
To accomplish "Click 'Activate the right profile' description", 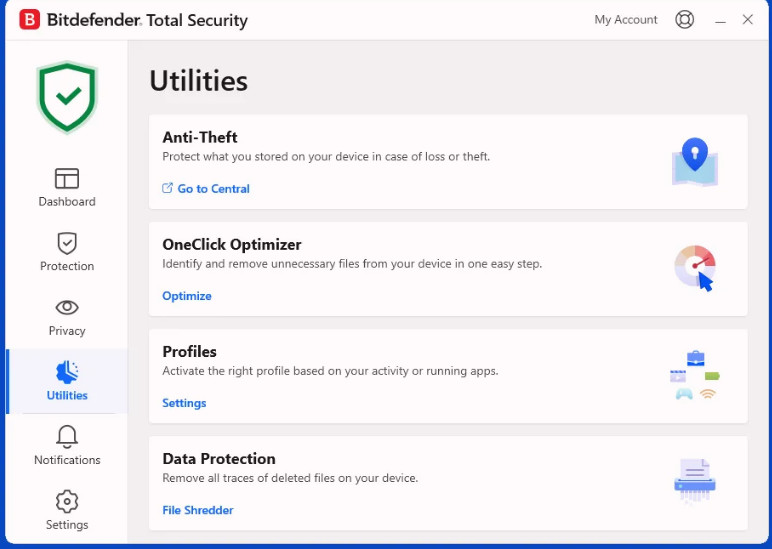I will 330,371.
